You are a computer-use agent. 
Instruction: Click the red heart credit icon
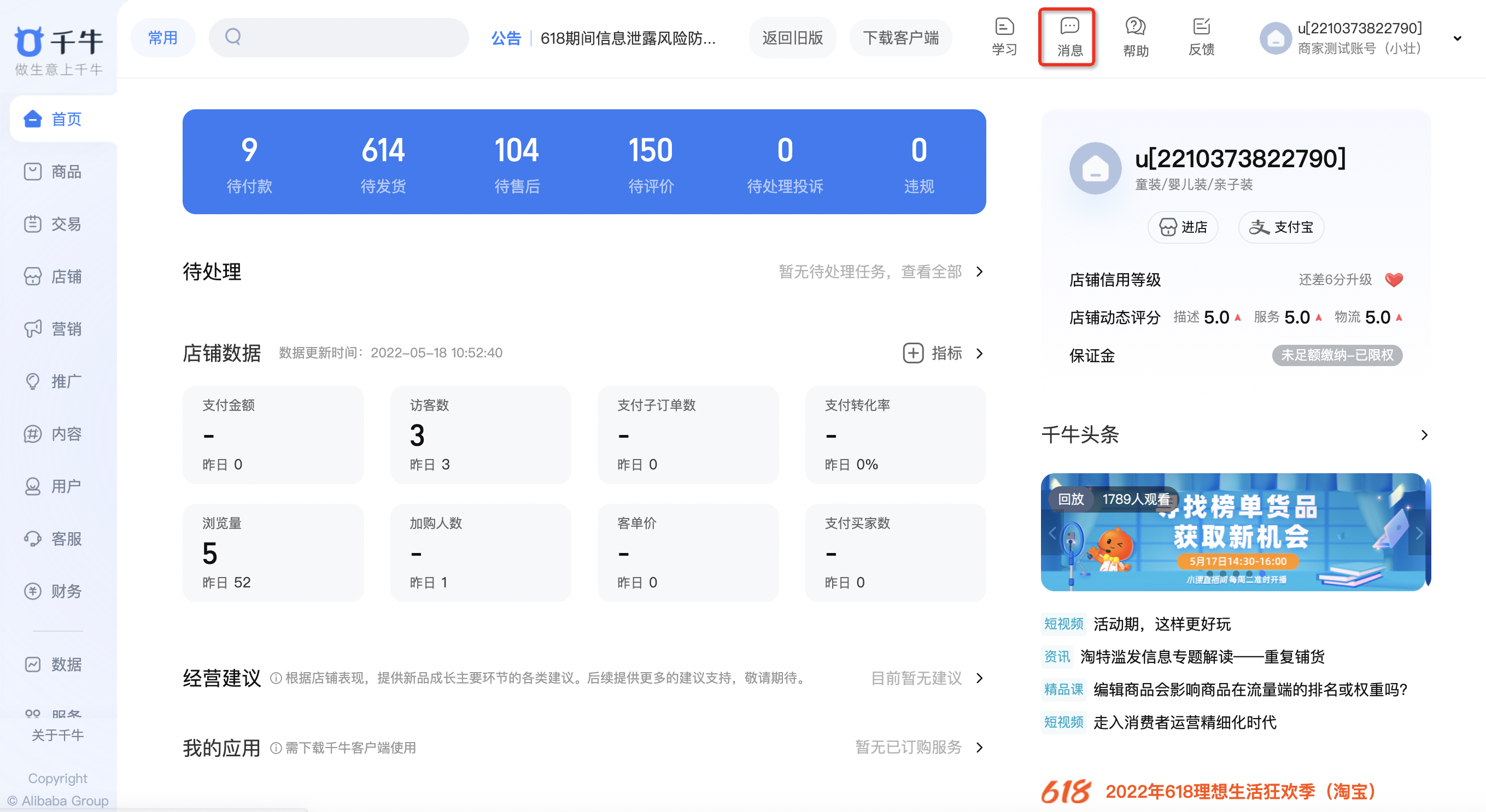pyautogui.click(x=1393, y=280)
